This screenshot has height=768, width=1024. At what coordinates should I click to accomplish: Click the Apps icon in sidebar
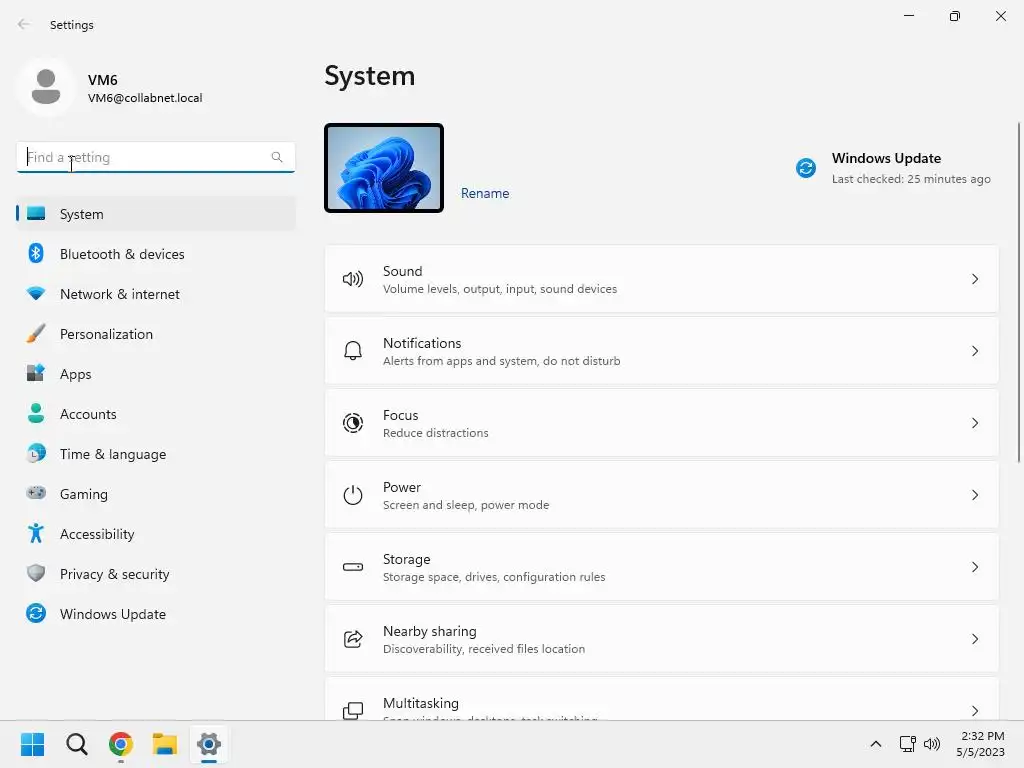point(36,374)
